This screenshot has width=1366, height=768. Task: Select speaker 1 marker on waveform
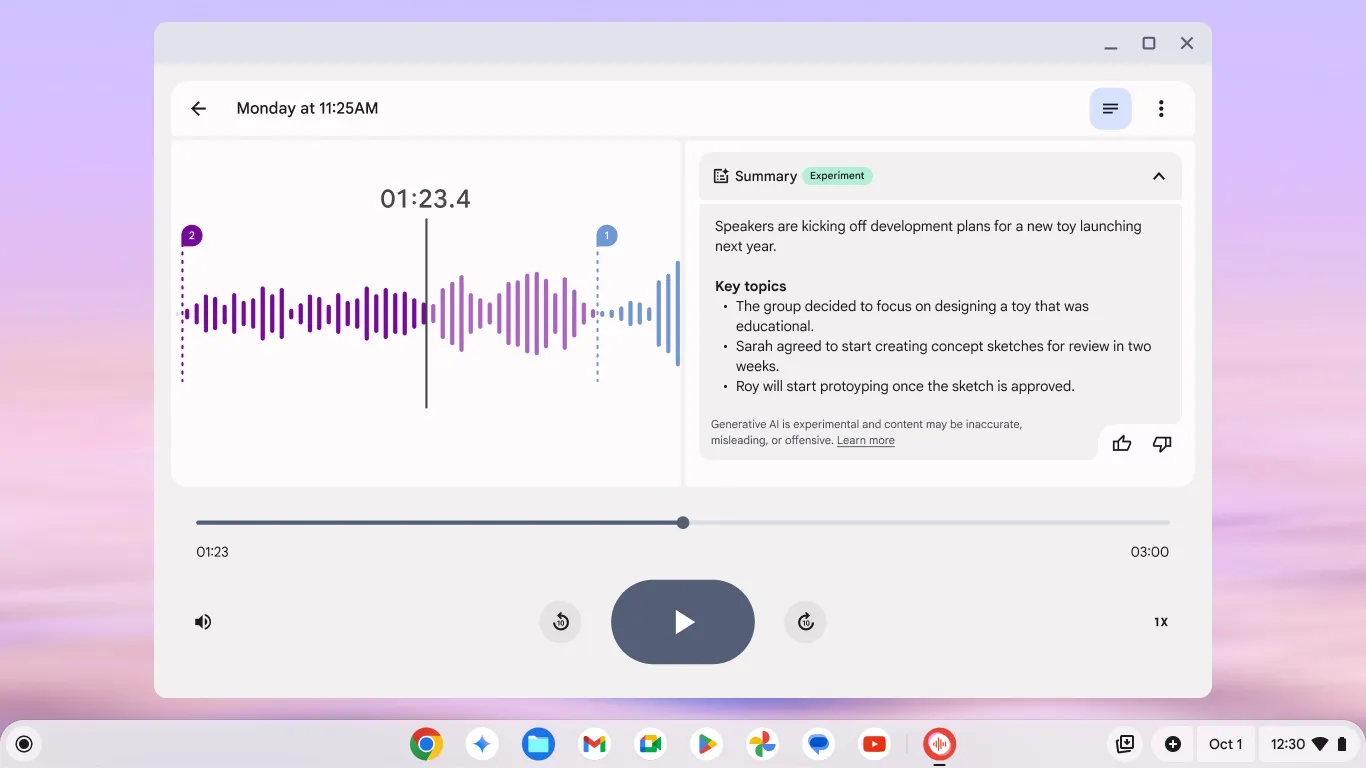606,236
